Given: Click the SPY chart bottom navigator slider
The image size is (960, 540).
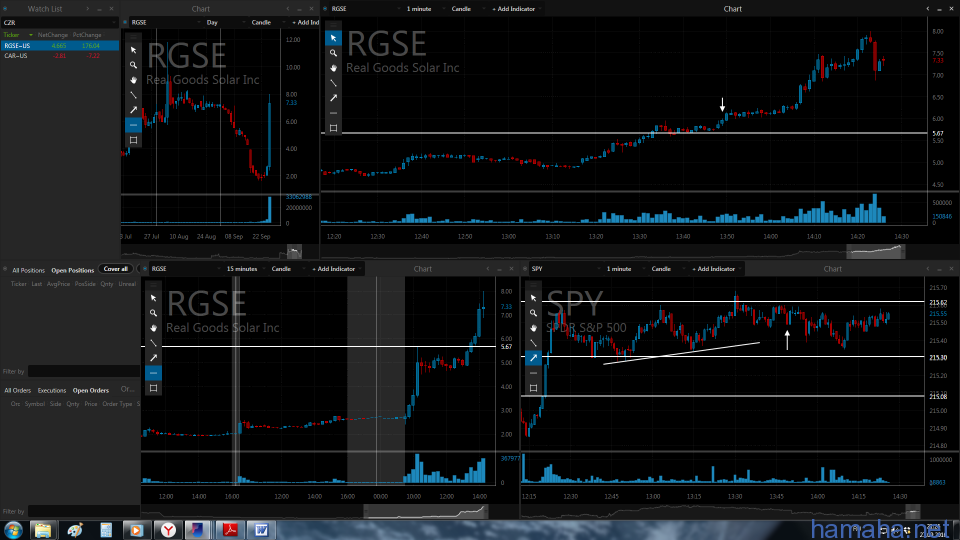Looking at the screenshot, I should 912,511.
